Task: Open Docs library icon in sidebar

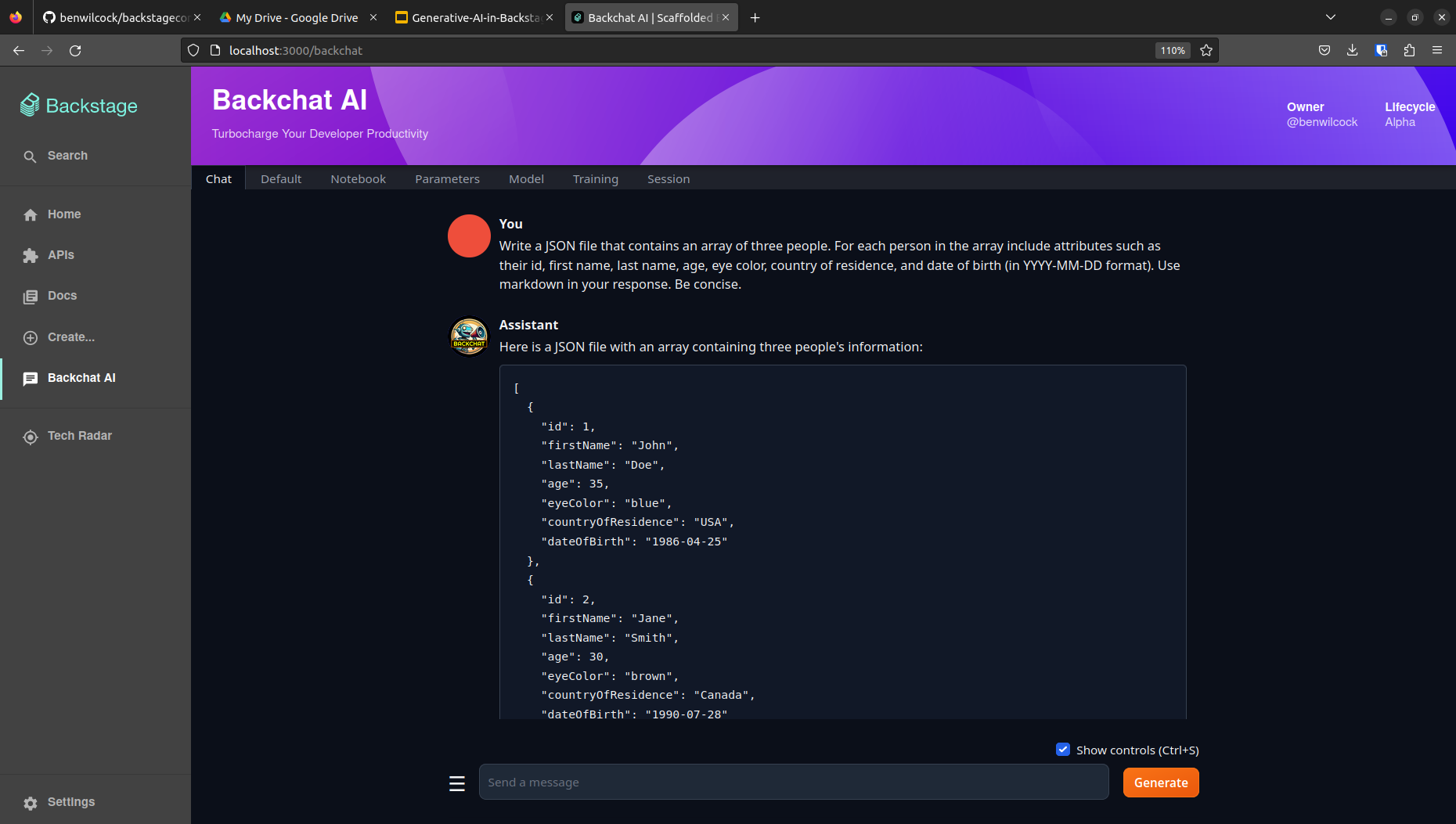Action: pyautogui.click(x=31, y=297)
